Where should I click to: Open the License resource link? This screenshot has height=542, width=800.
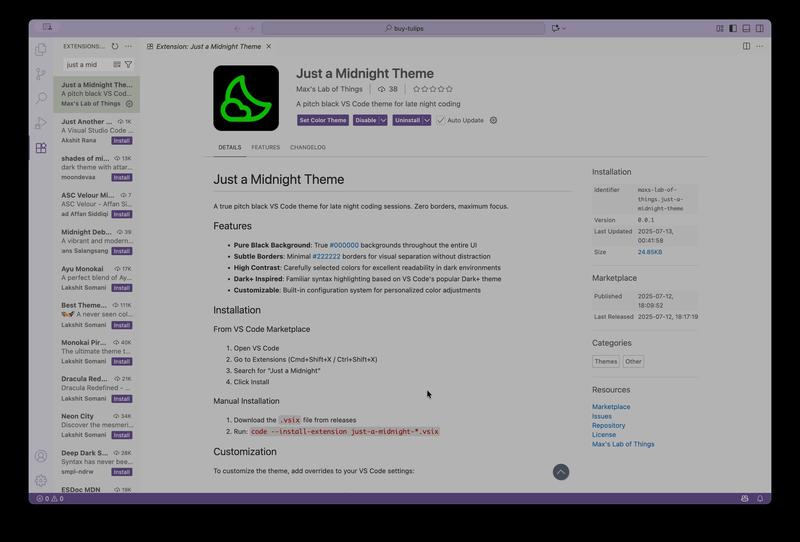click(x=604, y=435)
